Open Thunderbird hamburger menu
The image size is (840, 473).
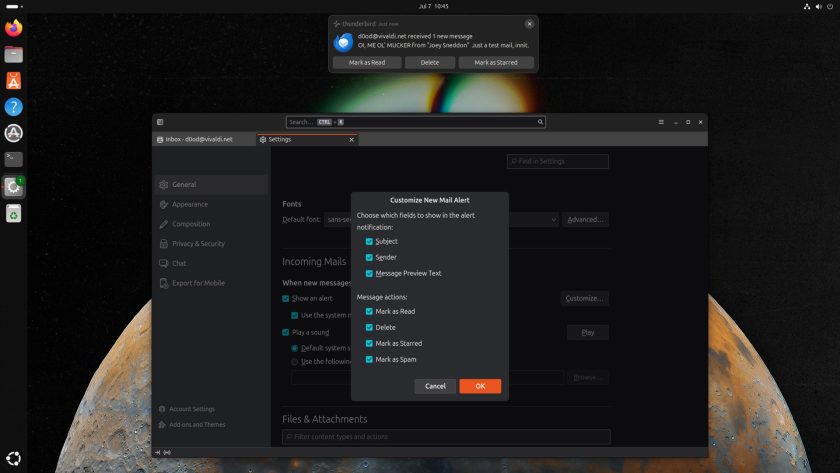coord(661,122)
